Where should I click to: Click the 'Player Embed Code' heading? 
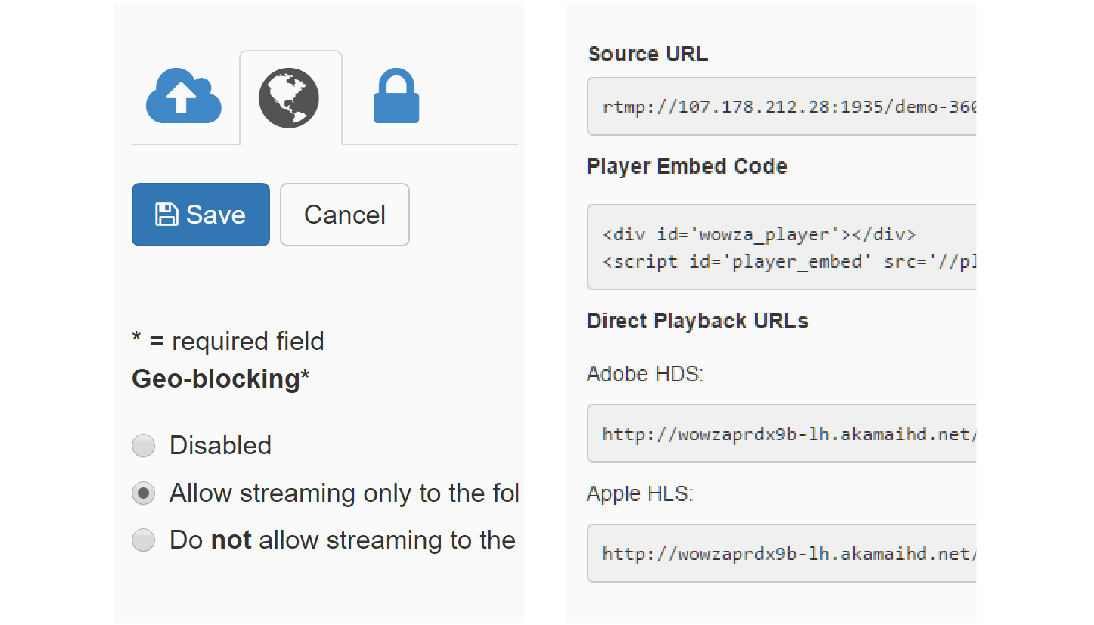[687, 167]
